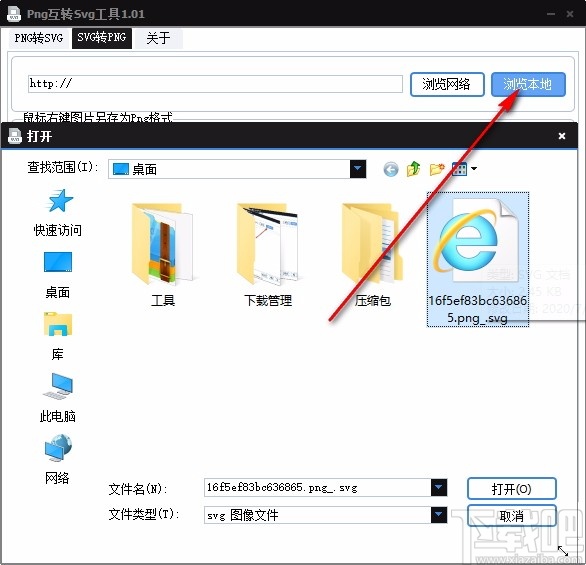Go up one folder level icon

(414, 169)
